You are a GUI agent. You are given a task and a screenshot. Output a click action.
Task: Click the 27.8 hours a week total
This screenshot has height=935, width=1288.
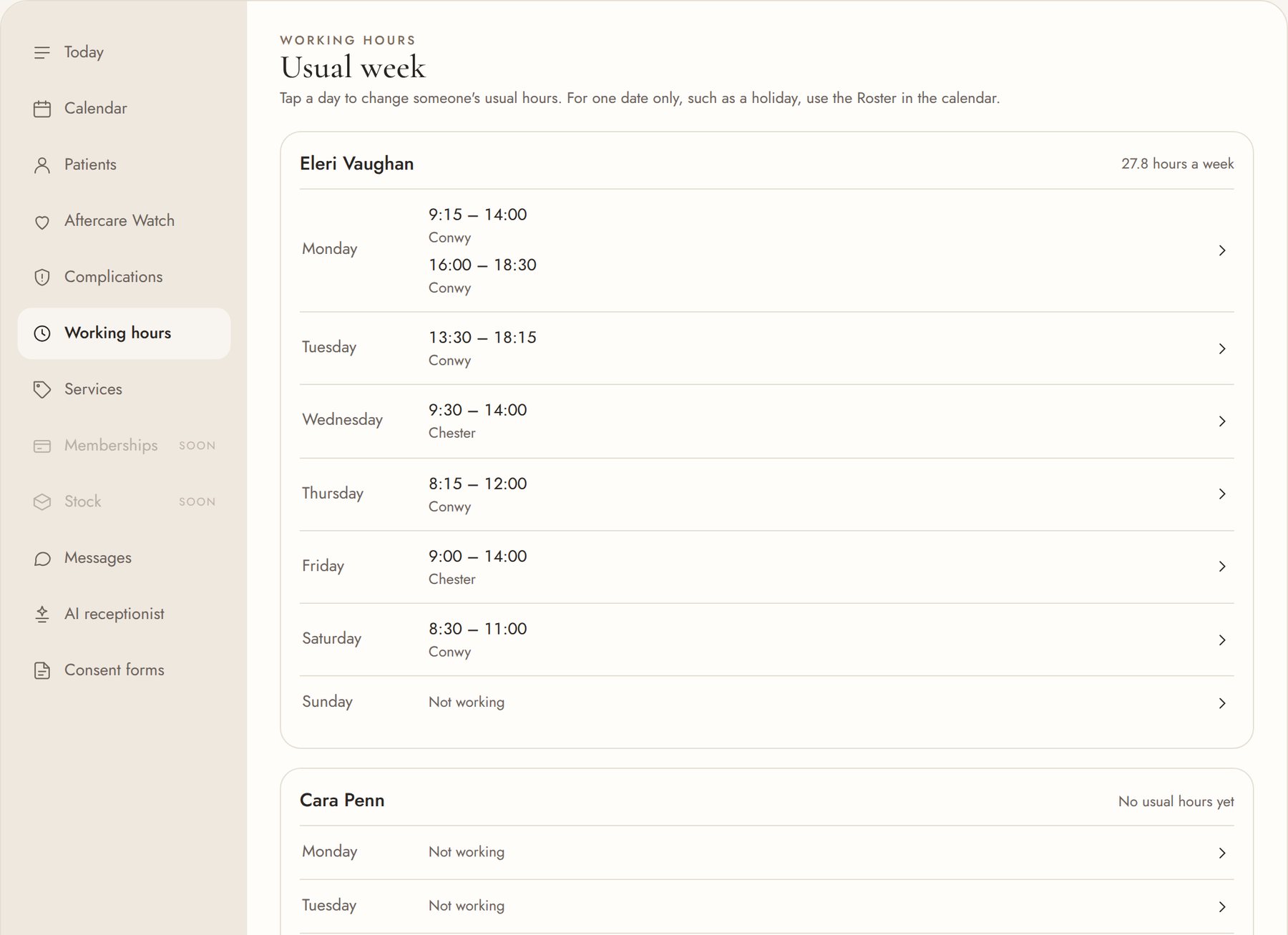pyautogui.click(x=1177, y=164)
